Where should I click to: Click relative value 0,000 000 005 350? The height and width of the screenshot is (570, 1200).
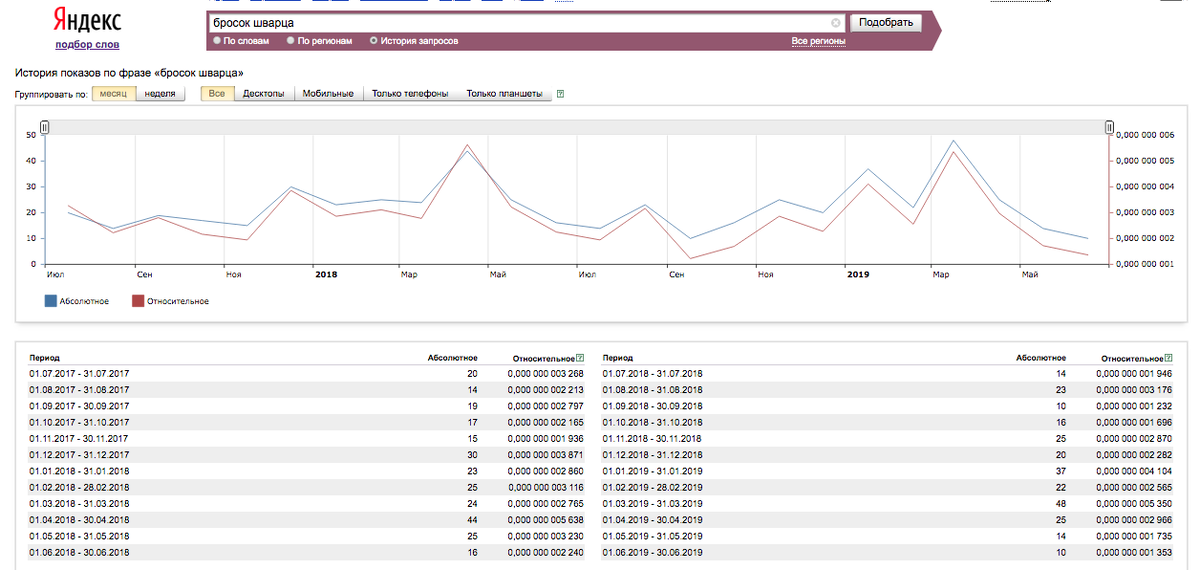1134,503
